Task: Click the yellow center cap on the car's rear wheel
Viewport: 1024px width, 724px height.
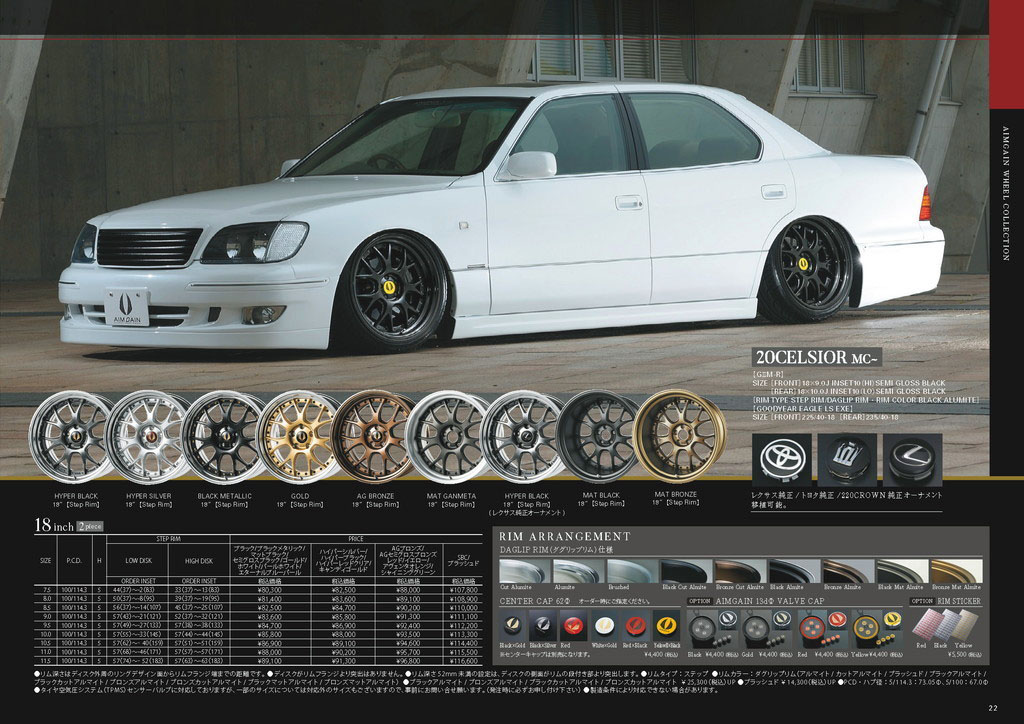Action: click(x=802, y=264)
